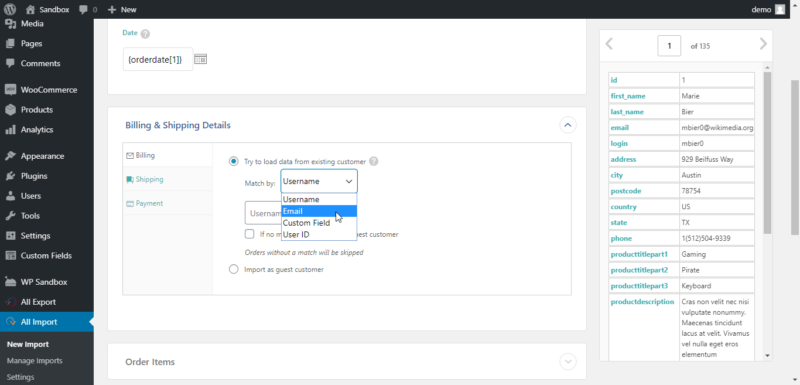The height and width of the screenshot is (385, 800).
Task: Open the Custom Fields menu
Action: pos(46,255)
